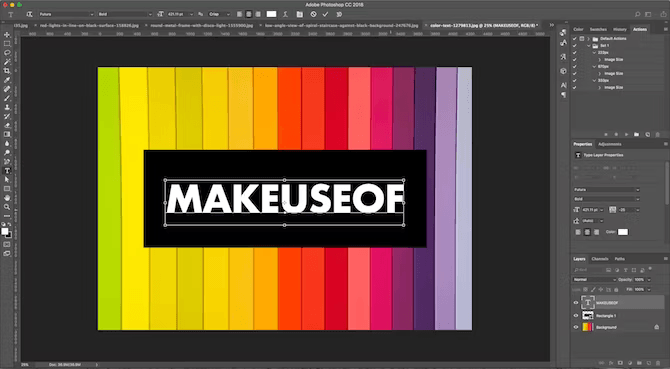The height and width of the screenshot is (369, 670).
Task: Select the Hand tool
Action: (x=7, y=198)
